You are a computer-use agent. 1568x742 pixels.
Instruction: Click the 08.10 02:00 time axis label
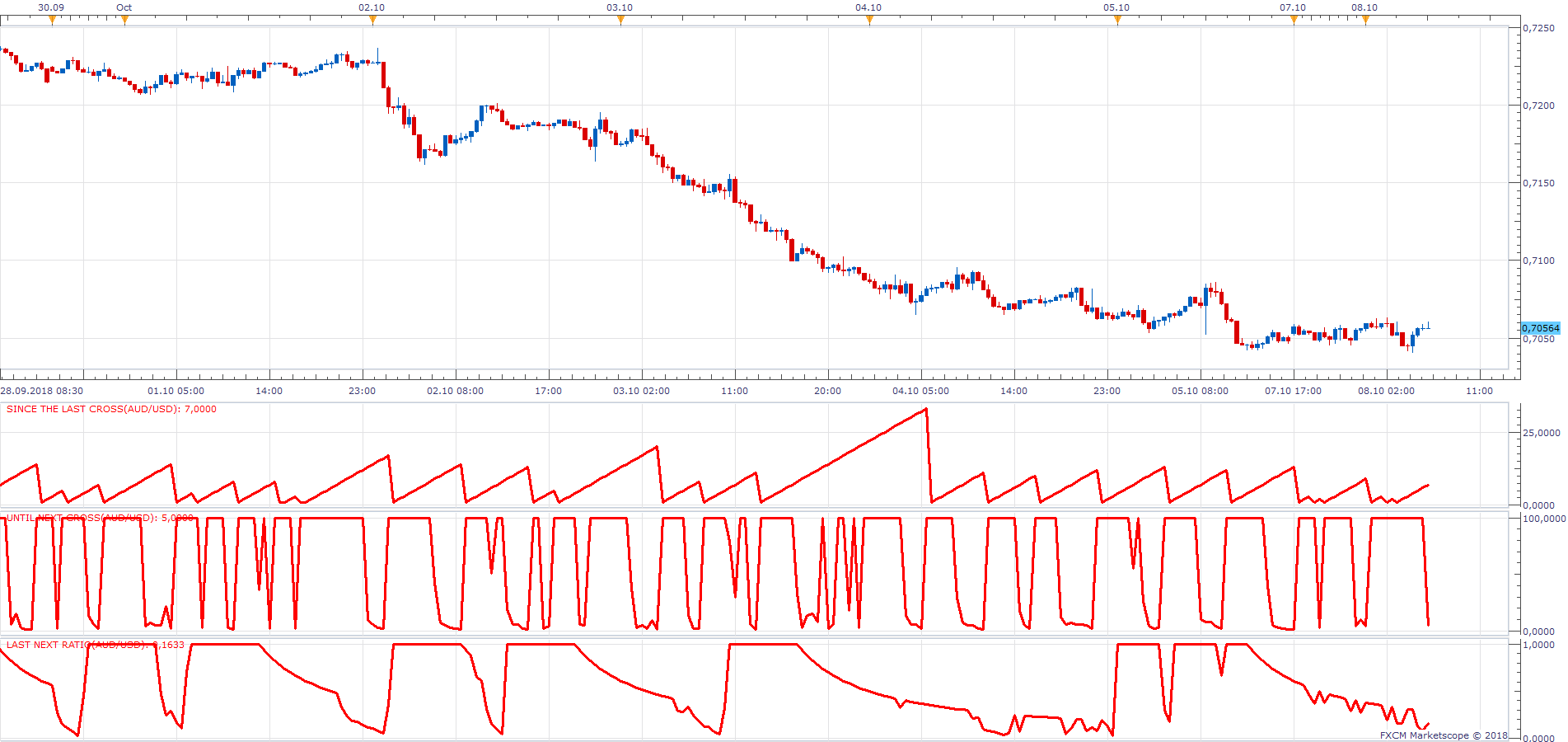1386,391
